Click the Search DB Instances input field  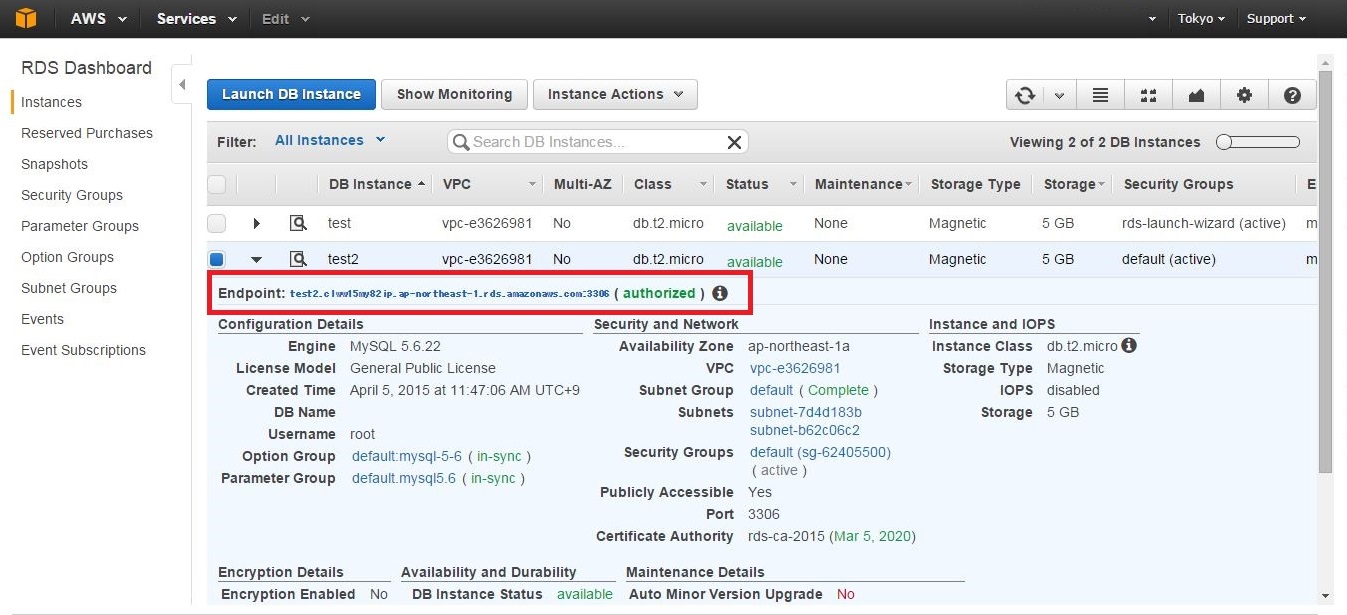coord(598,142)
